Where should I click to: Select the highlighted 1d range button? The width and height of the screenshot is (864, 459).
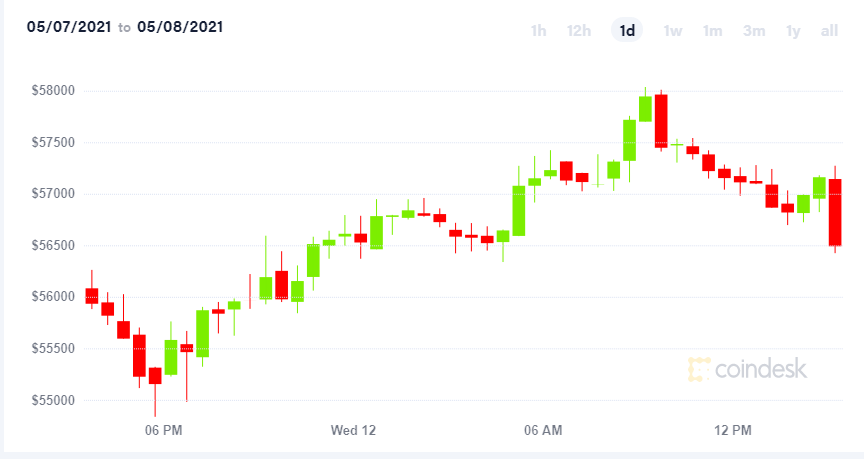coord(627,30)
